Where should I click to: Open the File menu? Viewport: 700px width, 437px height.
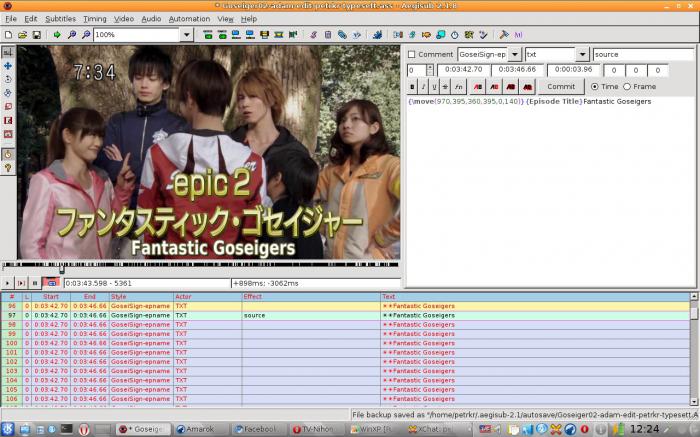[x=11, y=19]
